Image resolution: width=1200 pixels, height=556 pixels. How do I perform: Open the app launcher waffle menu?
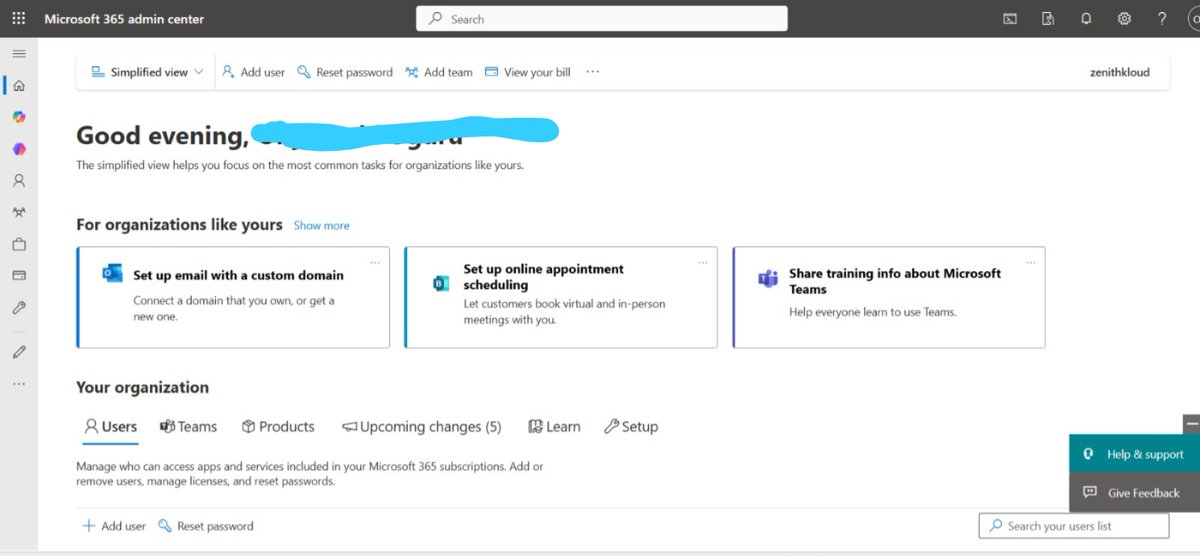click(19, 19)
